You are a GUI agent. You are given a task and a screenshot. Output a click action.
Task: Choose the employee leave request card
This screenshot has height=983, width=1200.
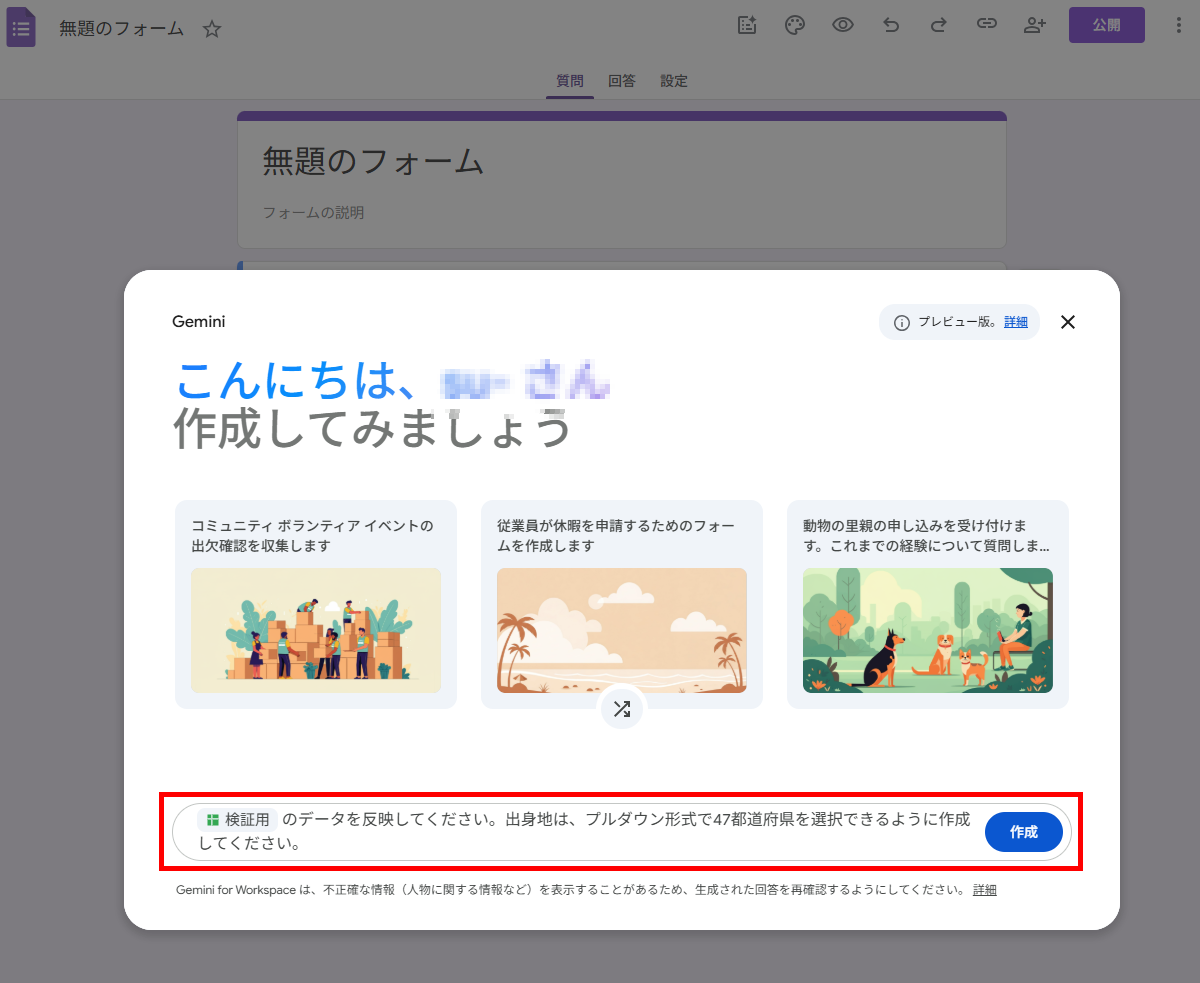click(x=622, y=604)
